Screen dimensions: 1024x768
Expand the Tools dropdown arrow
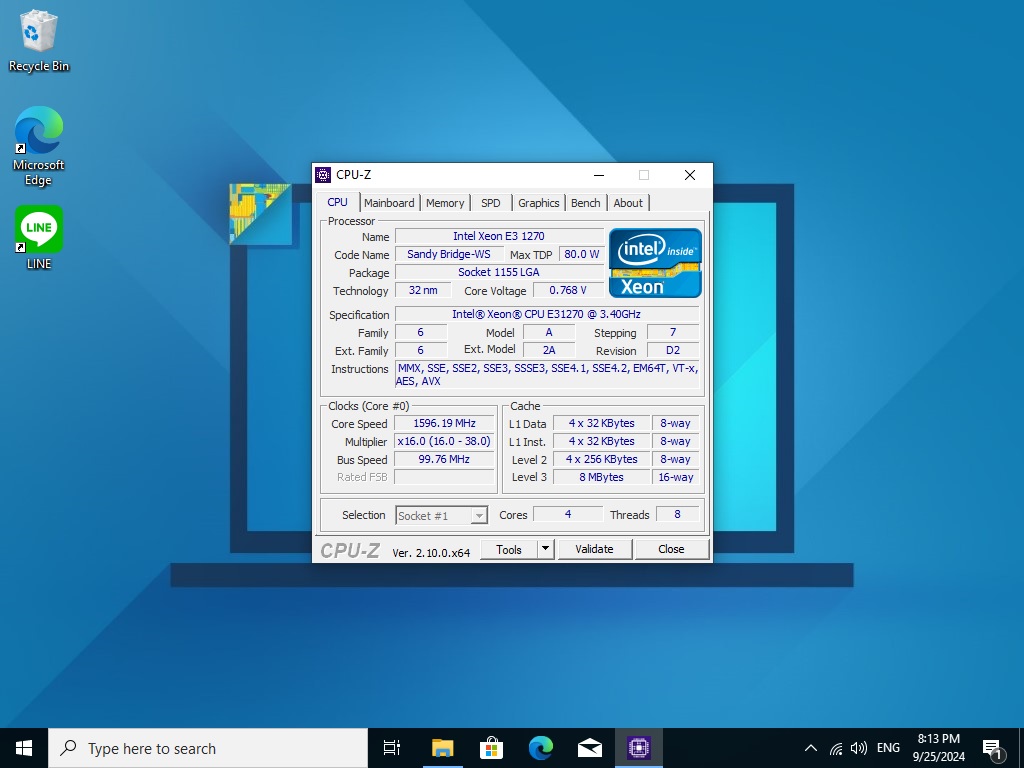point(545,549)
